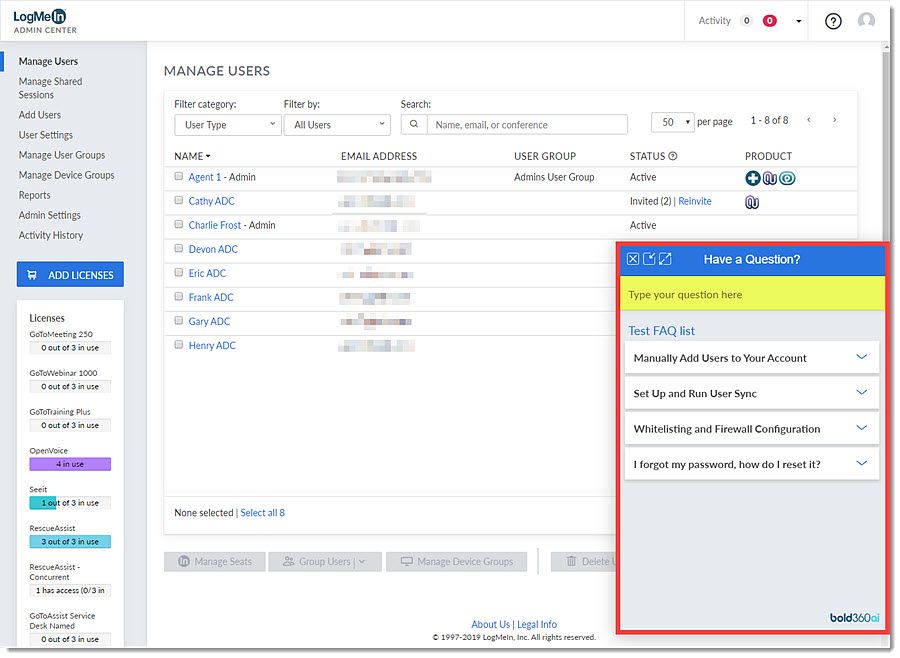Click the bold360ai logo
Screen dimensions: 900x658
[x=854, y=618]
